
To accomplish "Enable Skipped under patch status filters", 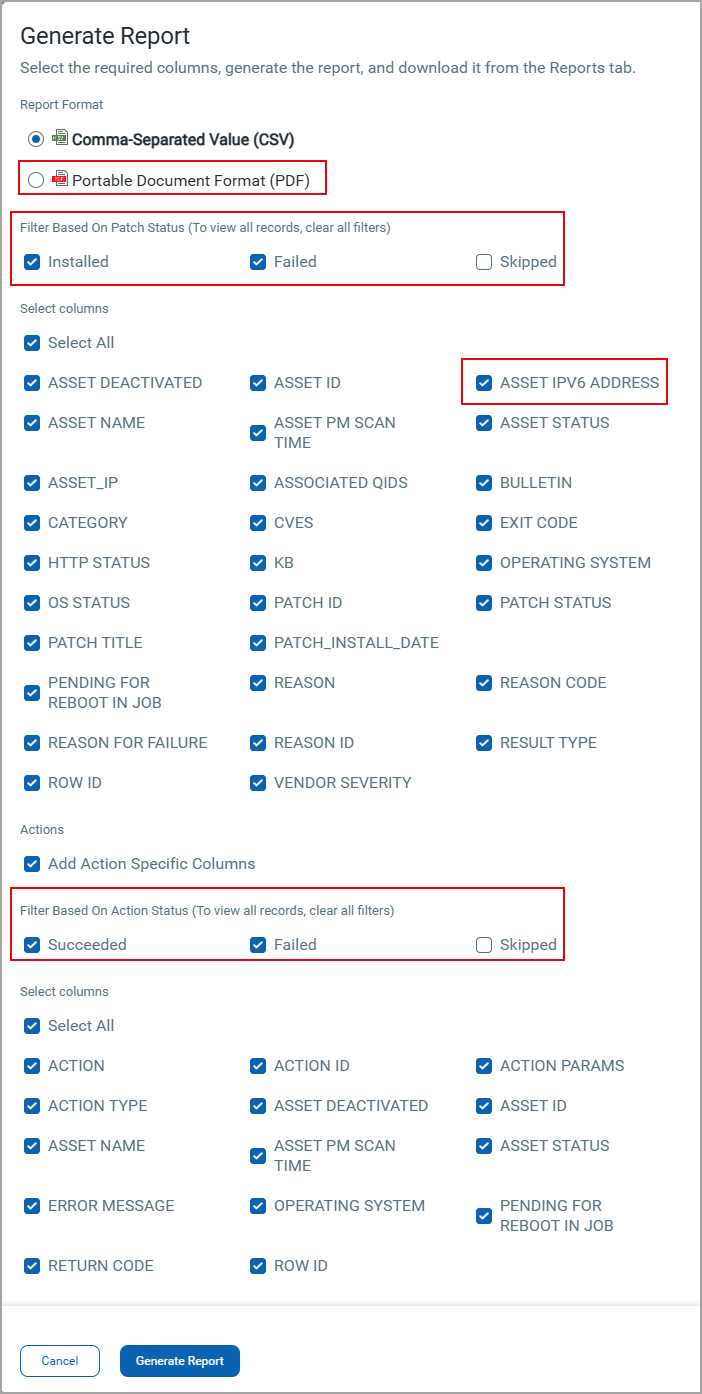I will tap(484, 261).
